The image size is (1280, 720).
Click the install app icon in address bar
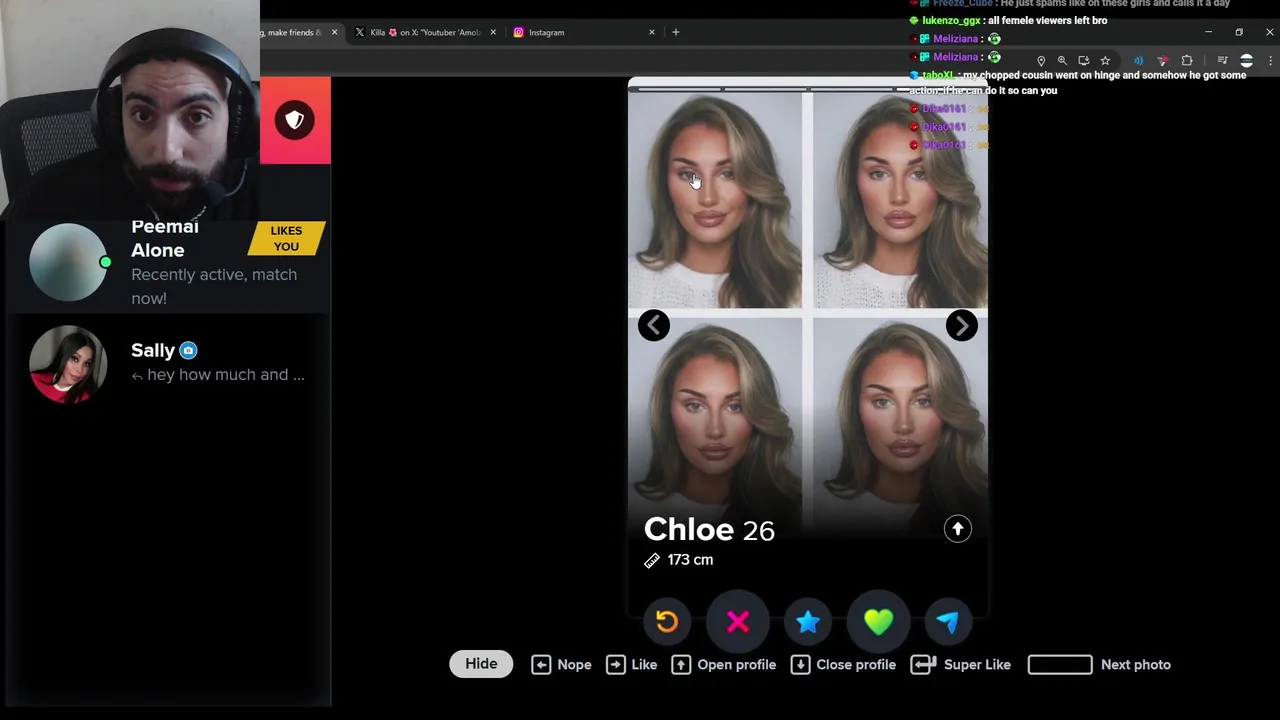coord(1083,61)
